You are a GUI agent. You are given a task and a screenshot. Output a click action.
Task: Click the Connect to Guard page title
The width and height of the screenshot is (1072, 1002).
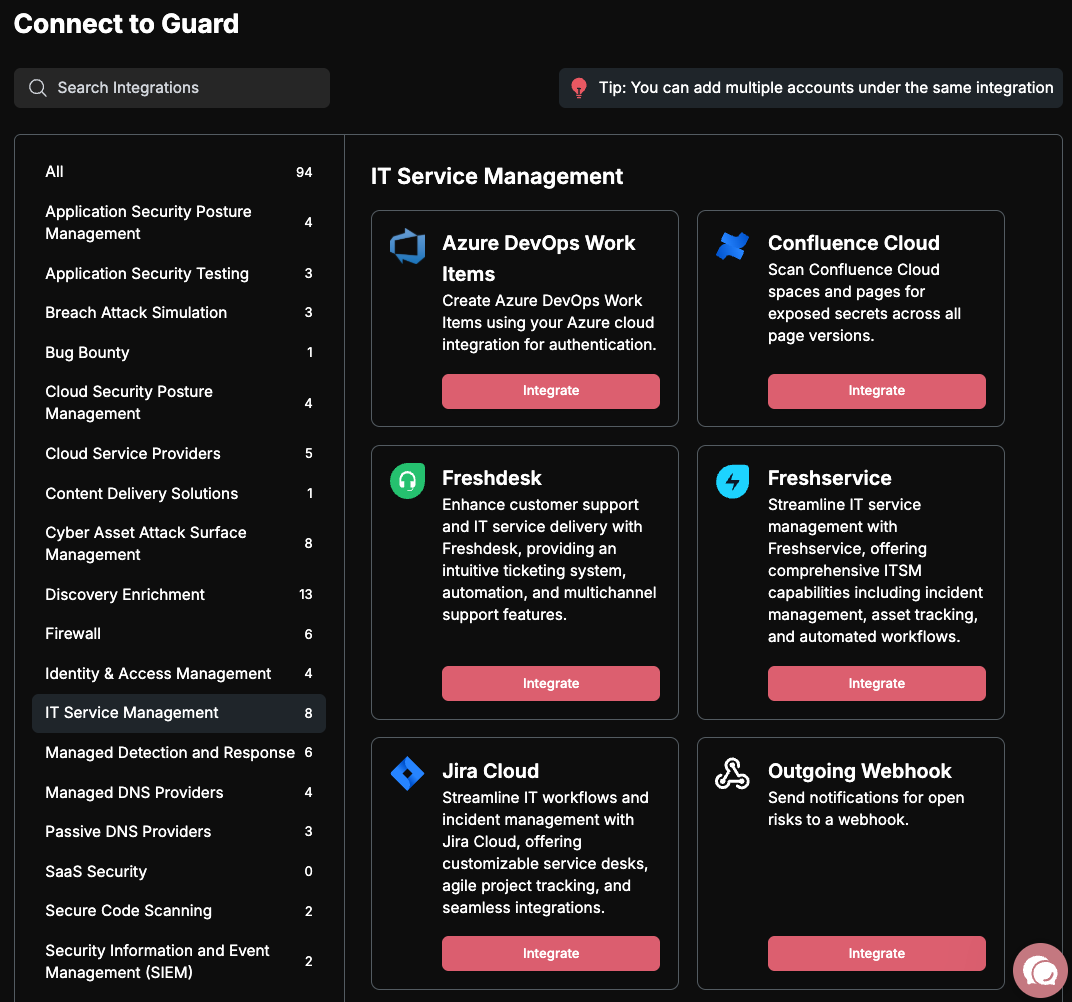126,24
